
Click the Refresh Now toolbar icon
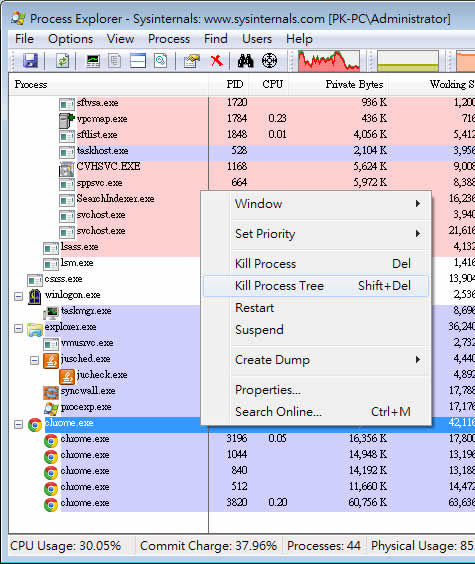tap(63, 60)
